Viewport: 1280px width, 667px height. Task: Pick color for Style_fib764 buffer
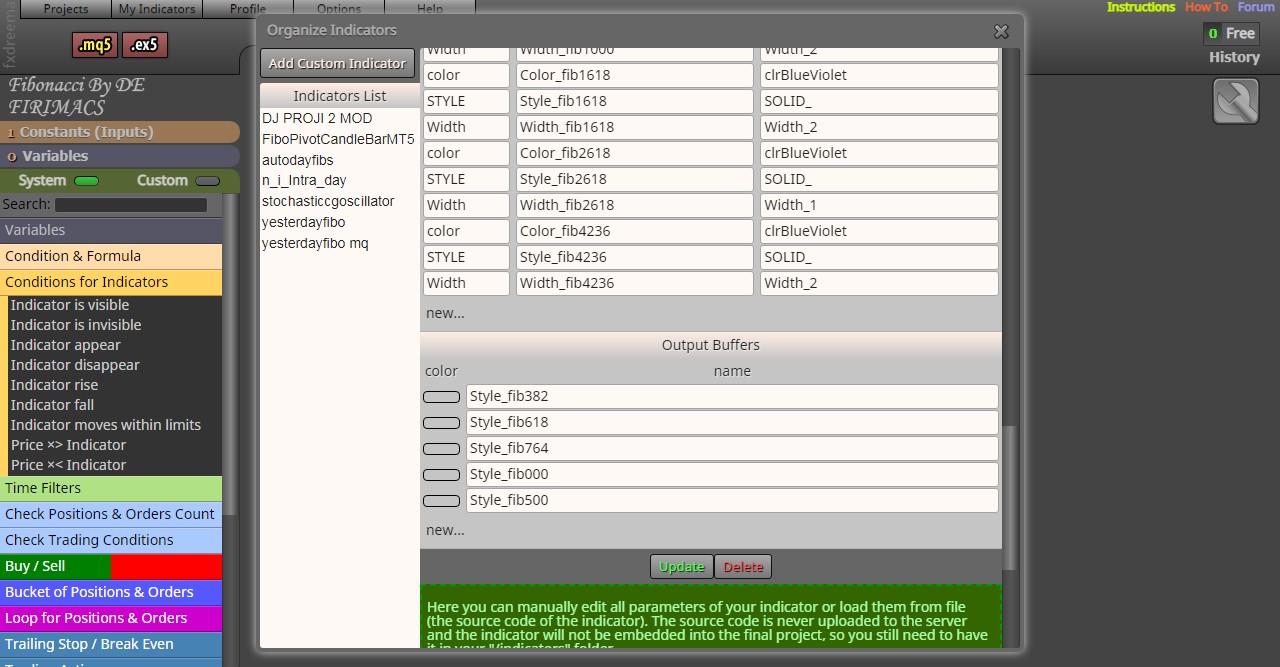point(442,449)
